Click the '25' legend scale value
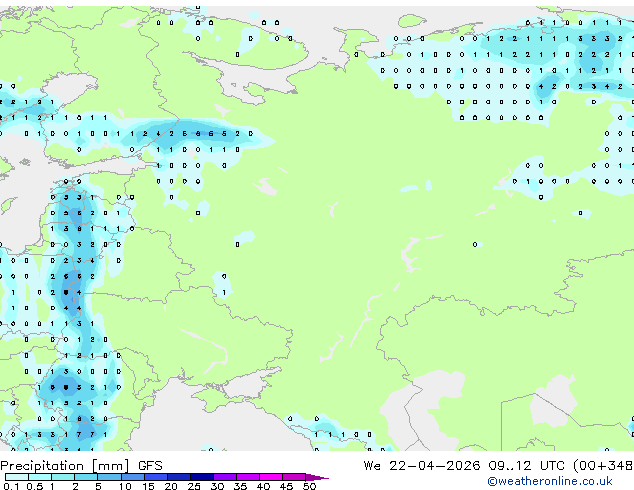 click(194, 486)
